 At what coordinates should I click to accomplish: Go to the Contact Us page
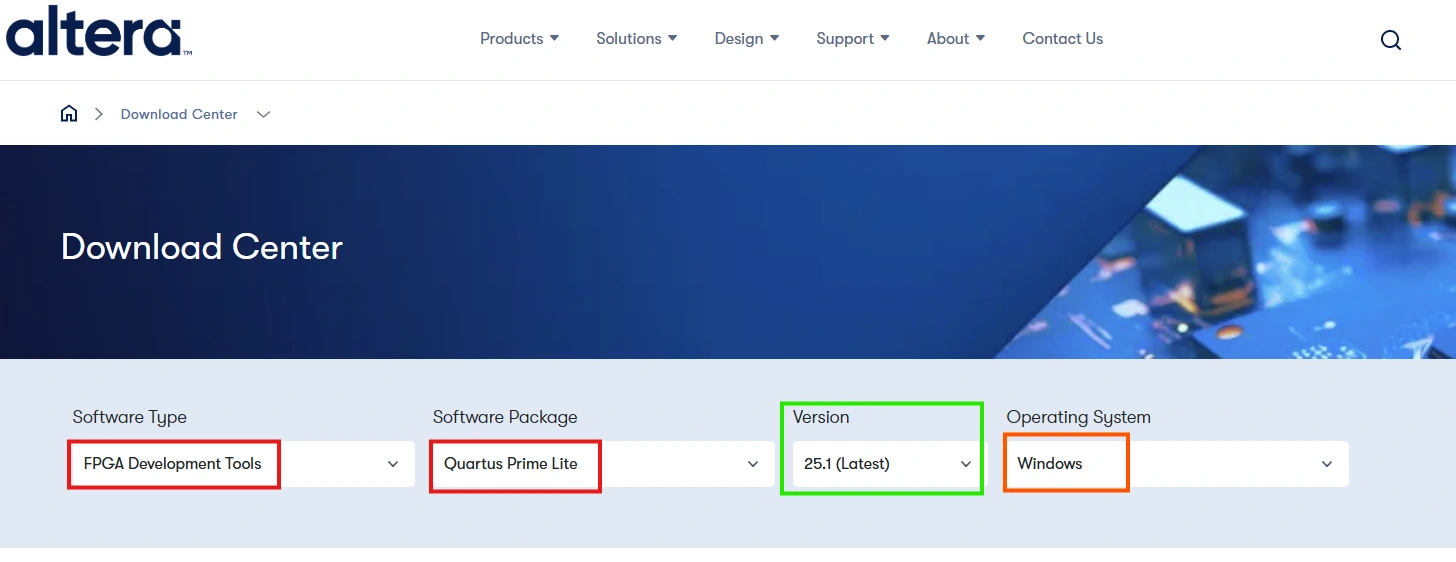pyautogui.click(x=1062, y=39)
